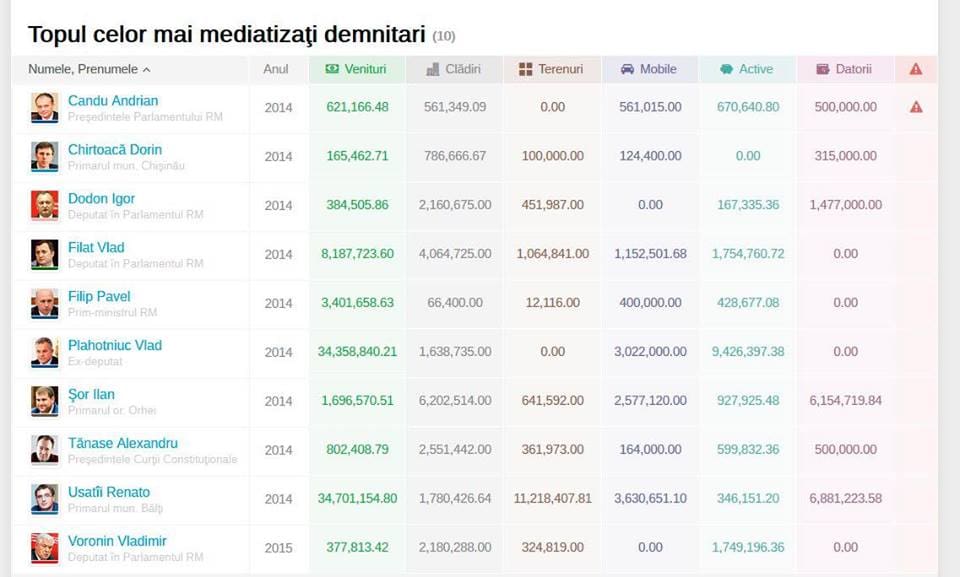Image resolution: width=960 pixels, height=577 pixels.
Task: Click the Clădiri buildings icon in header
Action: pyautogui.click(x=433, y=69)
